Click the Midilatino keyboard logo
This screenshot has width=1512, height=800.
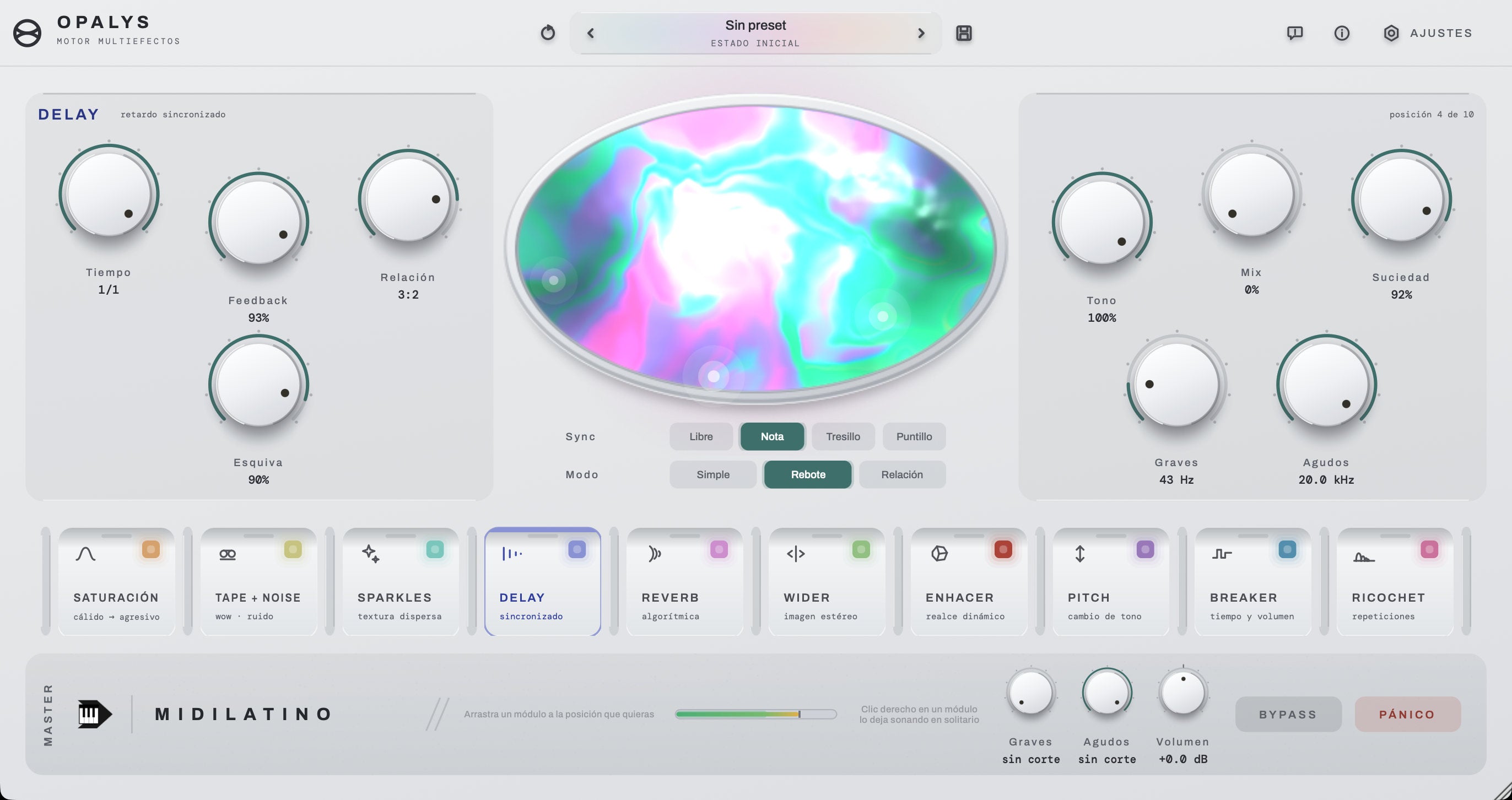(x=95, y=714)
